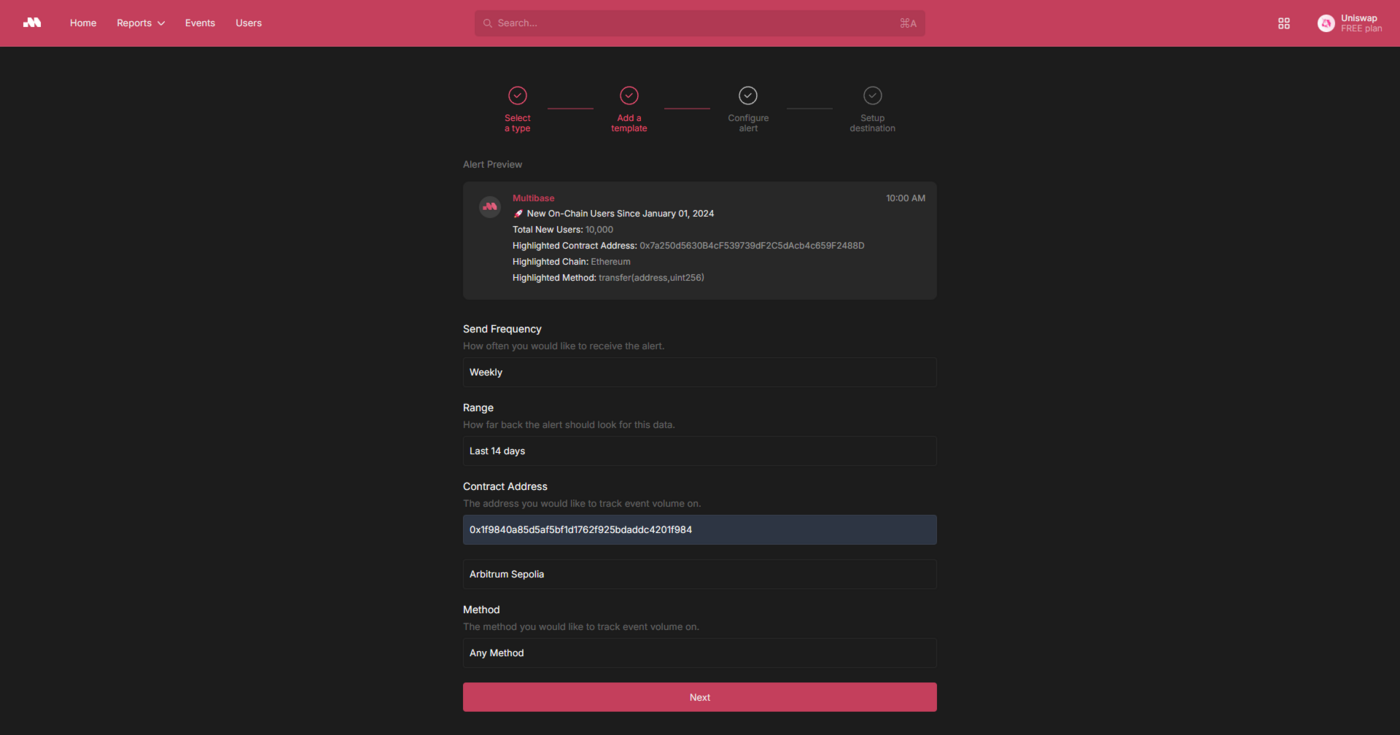Click the search magnifier icon
1400x735 pixels.
pos(487,23)
